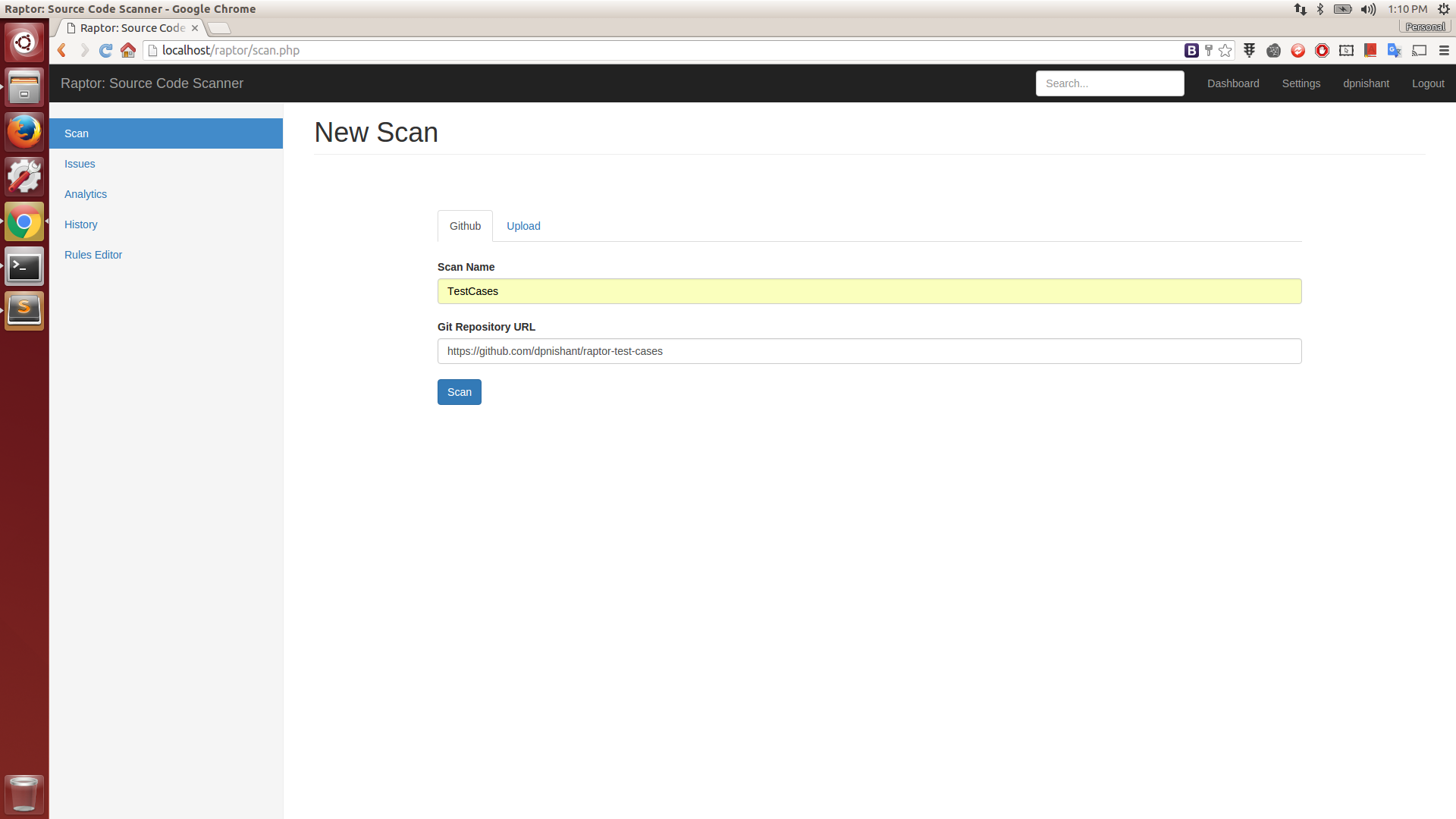
Task: Expand the battery status menu
Action: point(1342,9)
